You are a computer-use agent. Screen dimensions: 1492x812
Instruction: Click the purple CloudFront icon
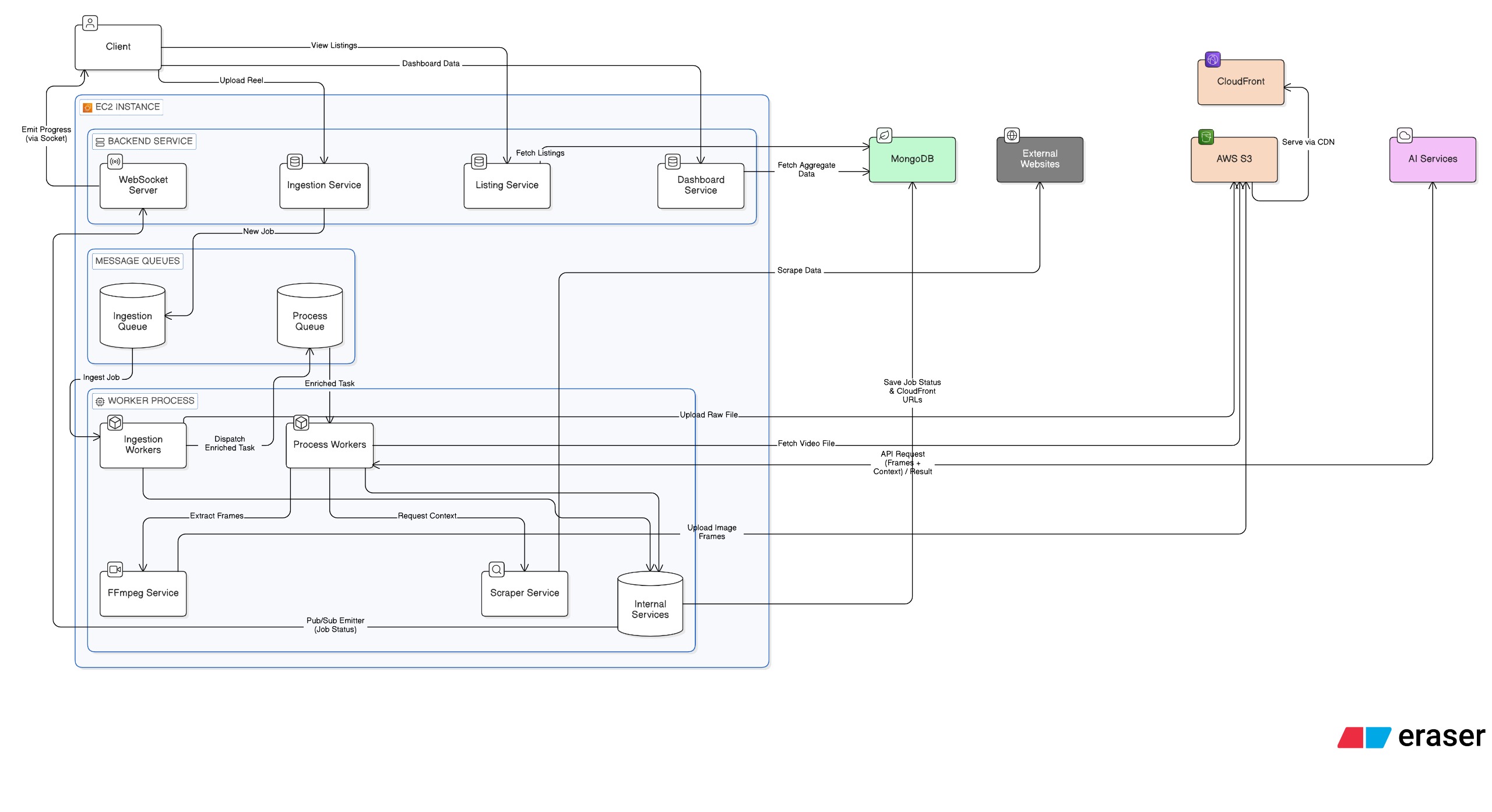click(x=1213, y=59)
